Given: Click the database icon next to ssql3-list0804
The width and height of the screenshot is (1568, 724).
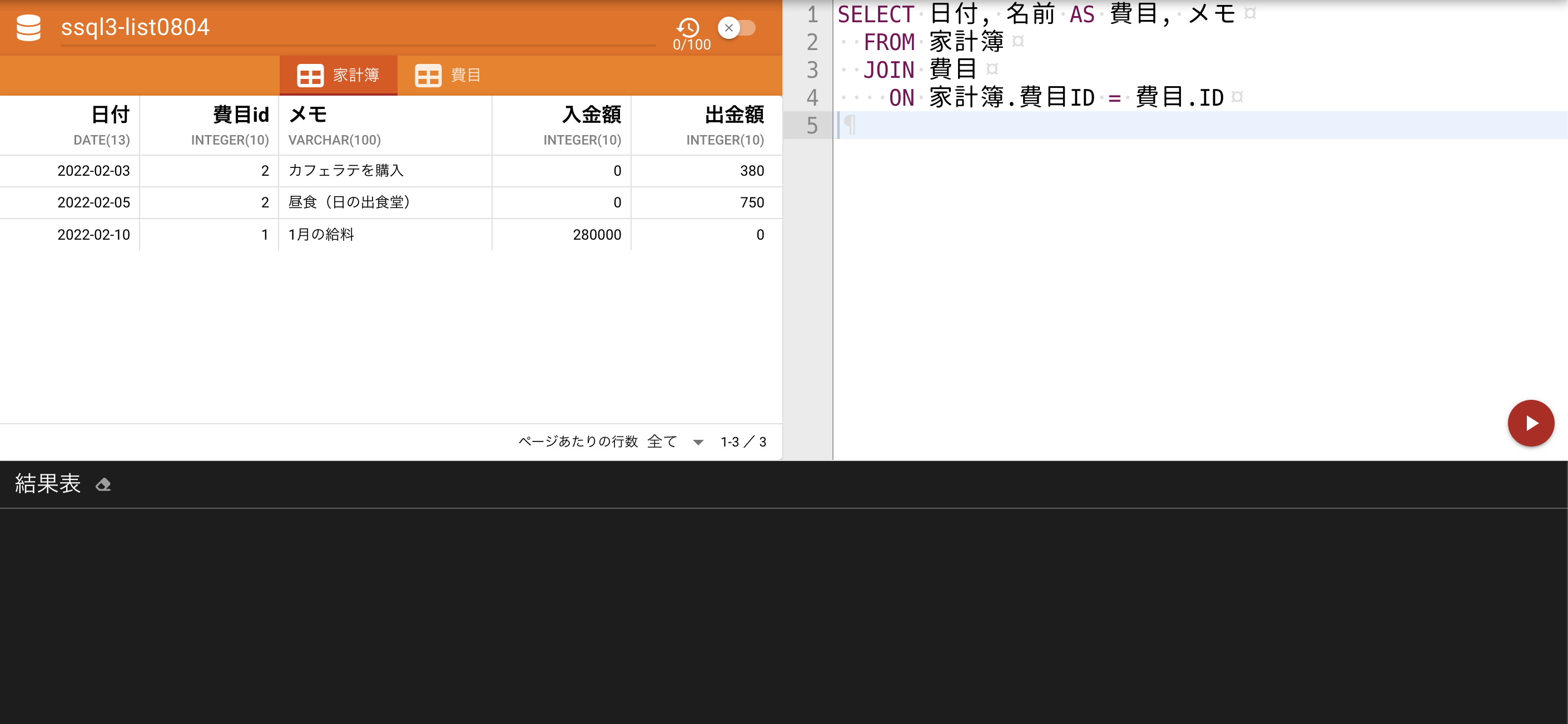Looking at the screenshot, I should [28, 27].
